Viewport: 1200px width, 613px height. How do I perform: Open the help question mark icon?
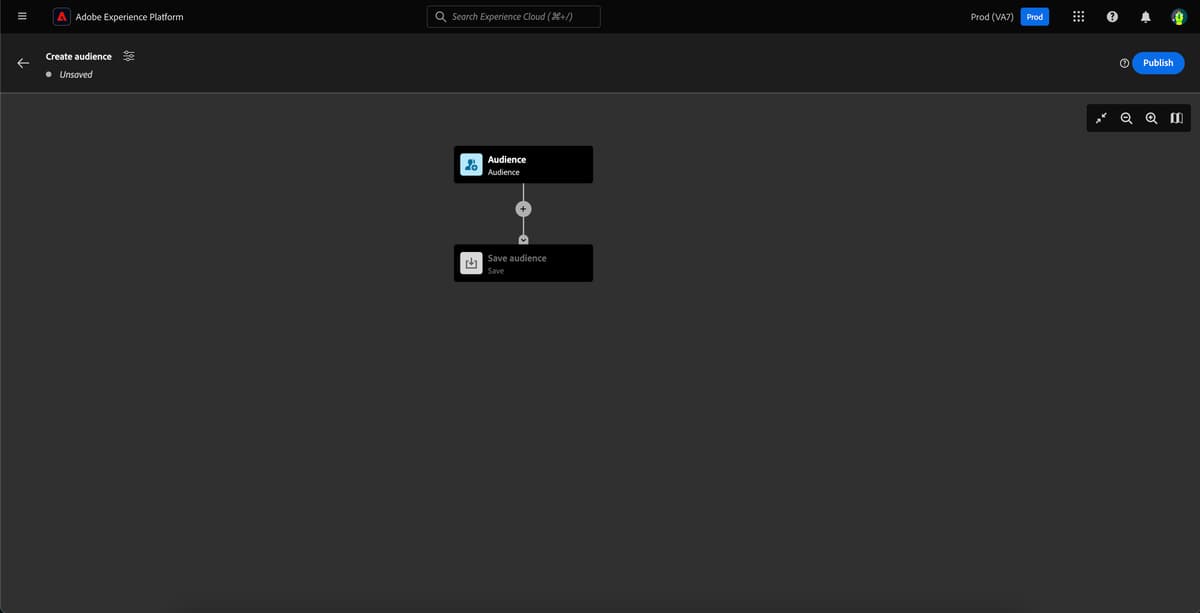pos(1111,16)
